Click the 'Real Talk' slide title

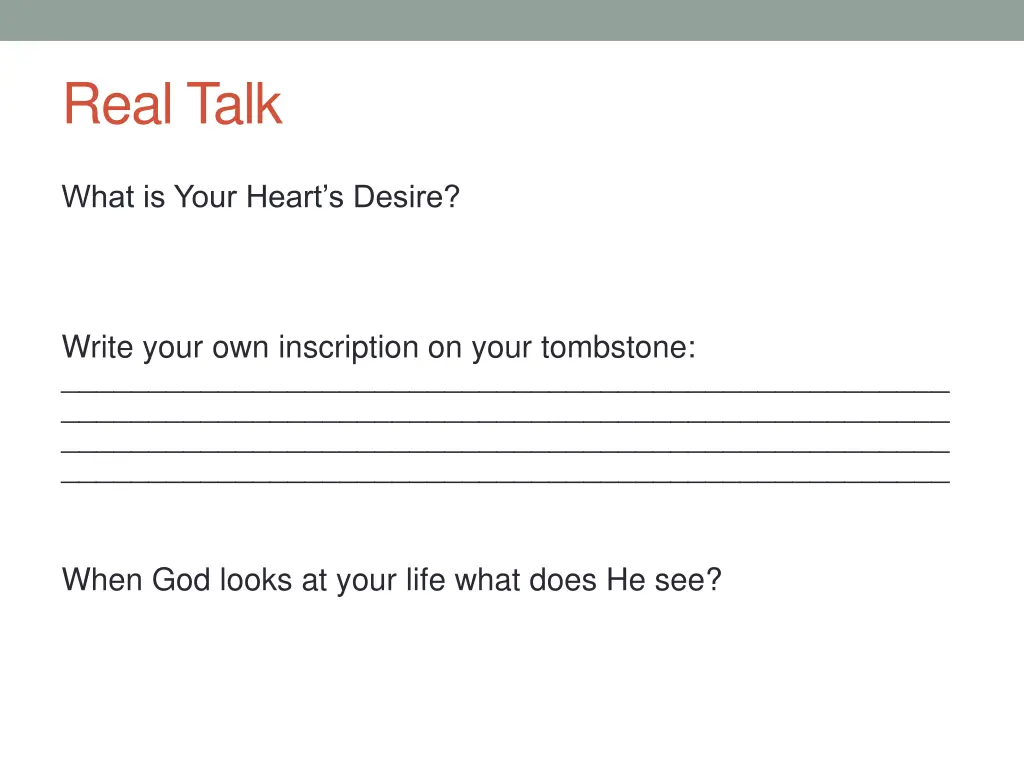tap(172, 103)
